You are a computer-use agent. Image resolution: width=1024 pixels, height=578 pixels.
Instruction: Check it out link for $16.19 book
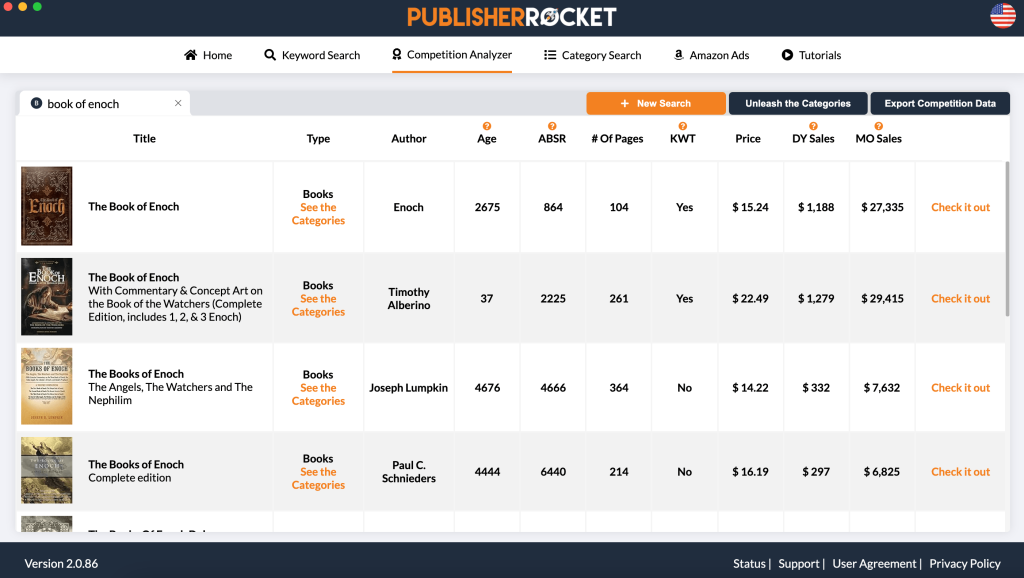[x=960, y=472]
